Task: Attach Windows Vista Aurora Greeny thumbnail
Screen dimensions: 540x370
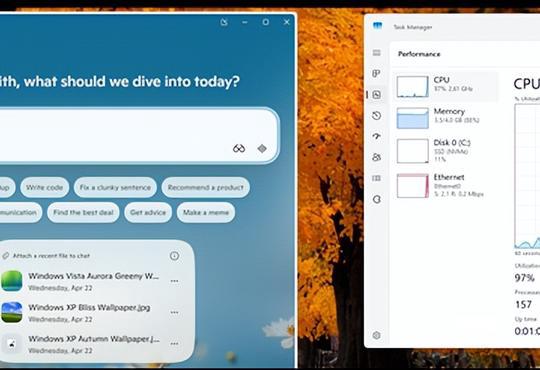Action: pyautogui.click(x=12, y=281)
